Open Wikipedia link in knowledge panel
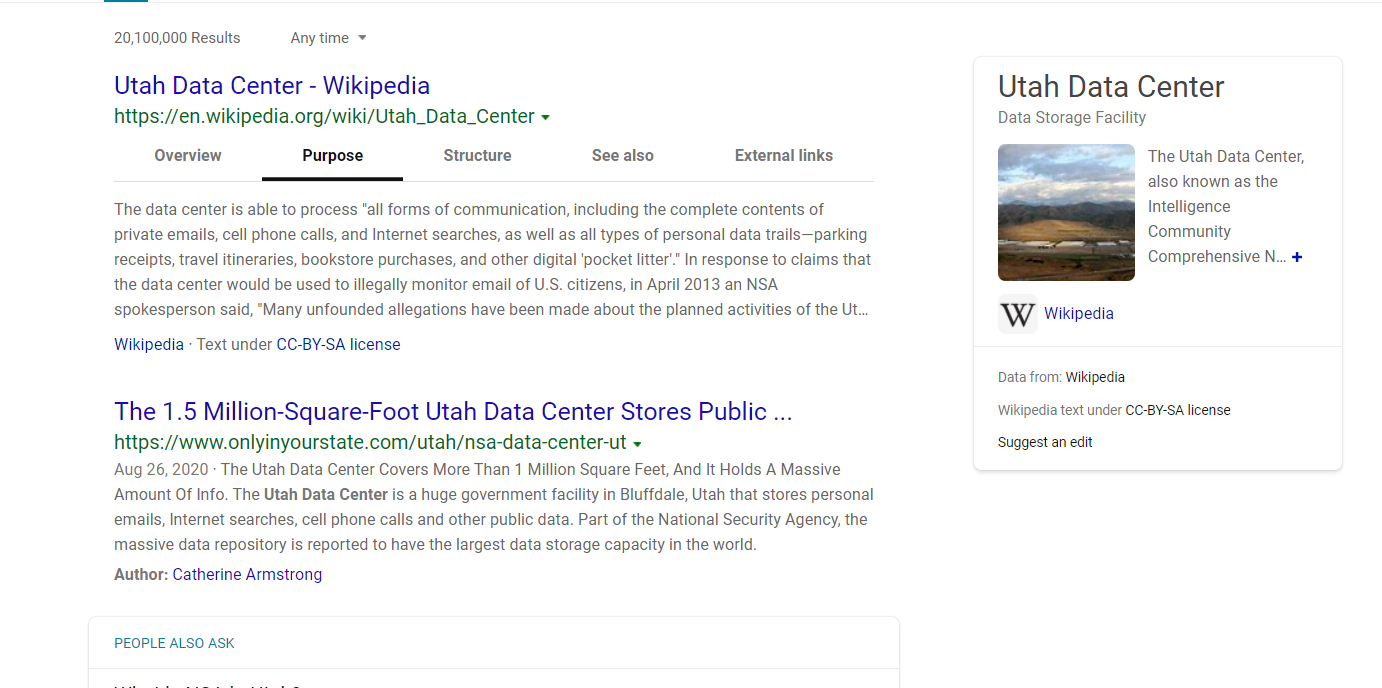The width and height of the screenshot is (1382, 688). click(1078, 314)
